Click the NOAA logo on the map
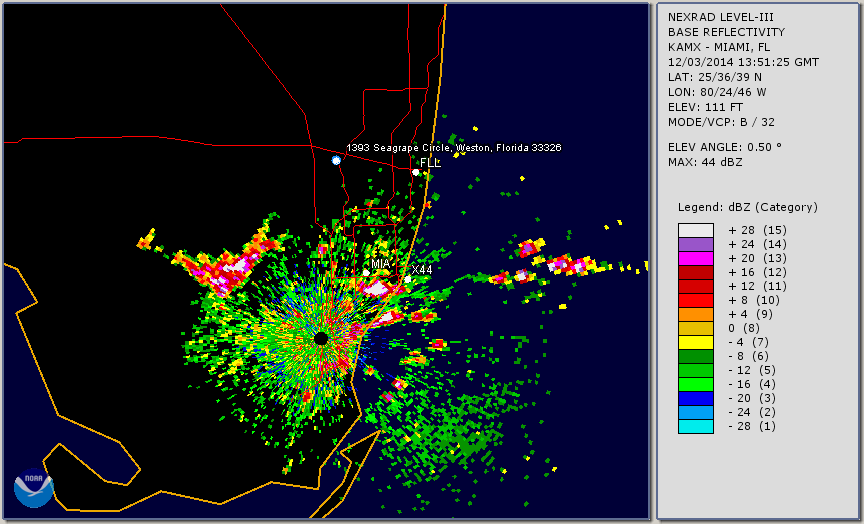864x524 pixels. tap(34, 488)
